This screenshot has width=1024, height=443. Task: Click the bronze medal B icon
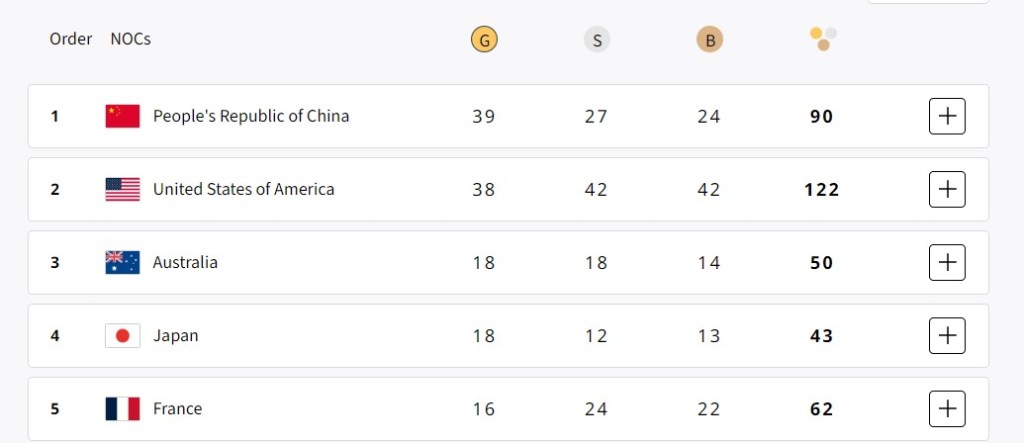(x=710, y=40)
